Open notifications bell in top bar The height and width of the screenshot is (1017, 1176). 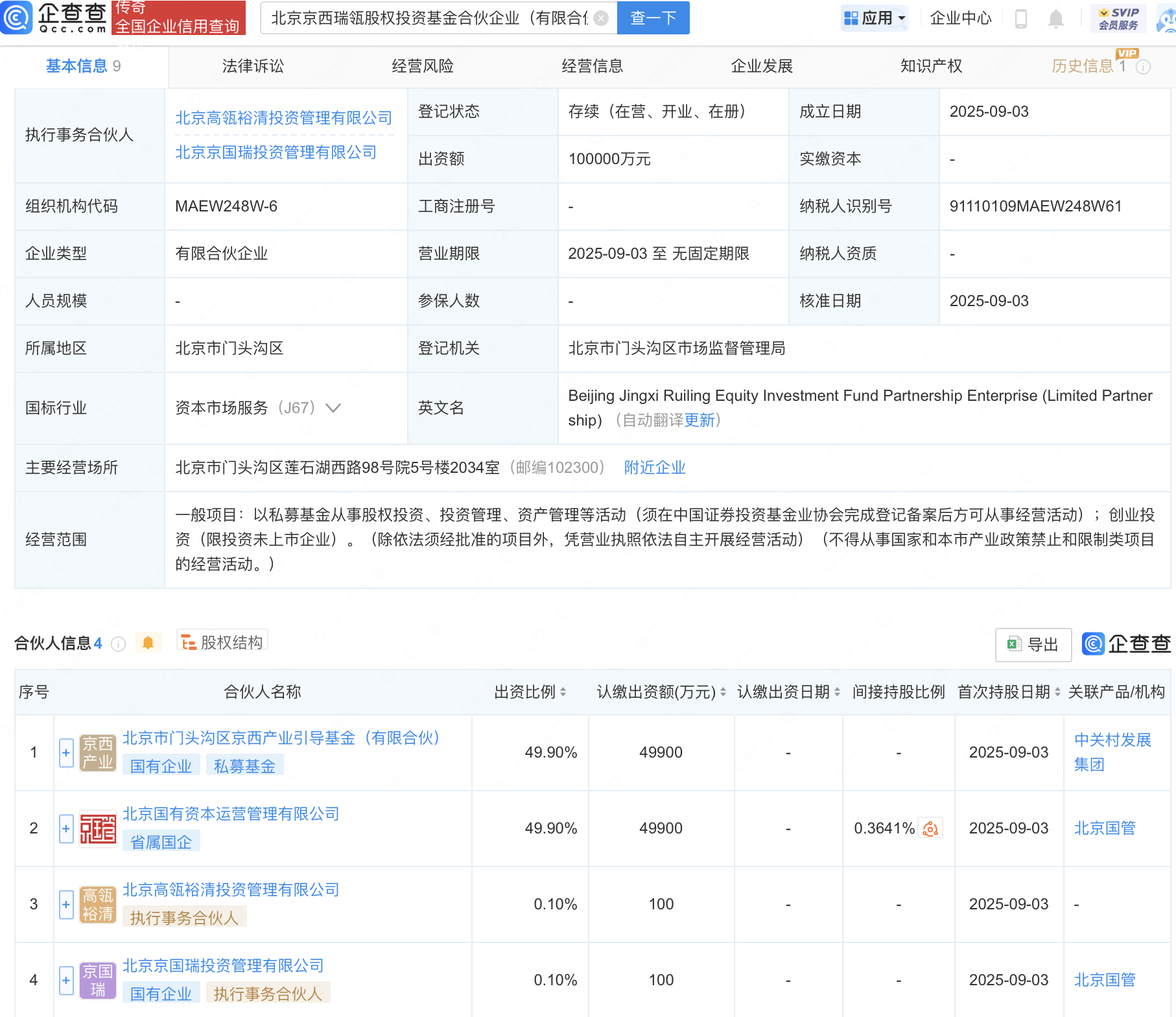coord(1055,19)
